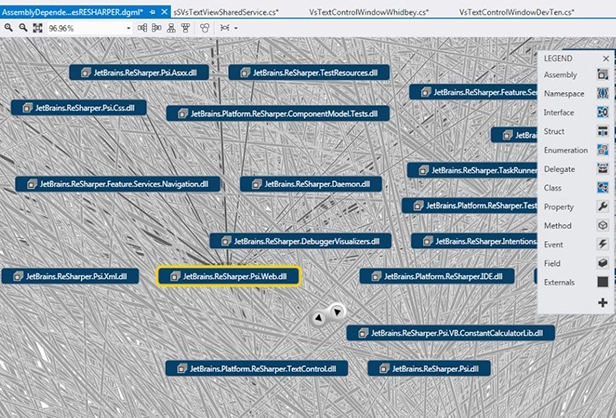This screenshot has height=418, width=616.
Task: Click the Assembly legend icon
Action: pos(603,74)
